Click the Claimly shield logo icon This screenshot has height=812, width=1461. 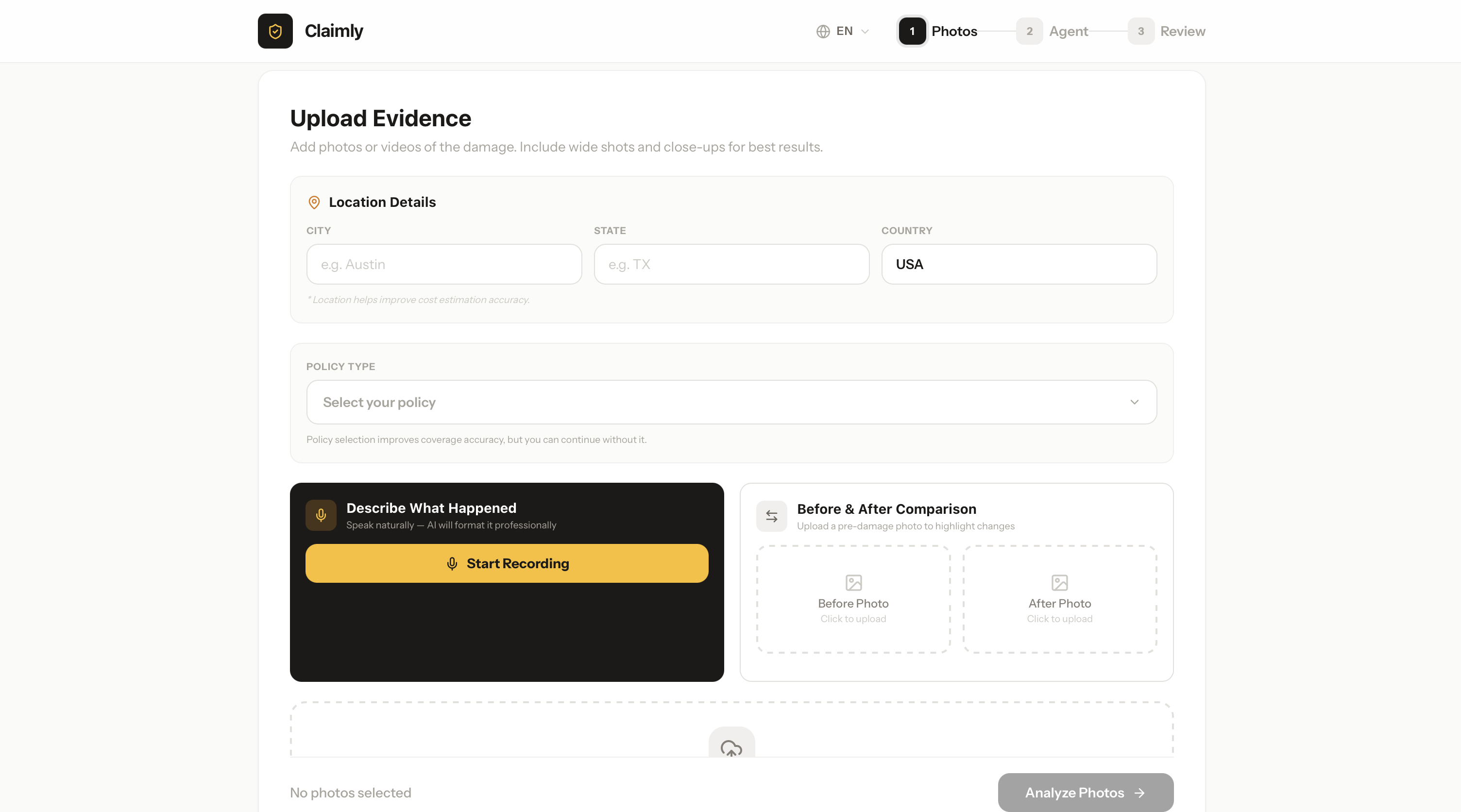point(275,31)
